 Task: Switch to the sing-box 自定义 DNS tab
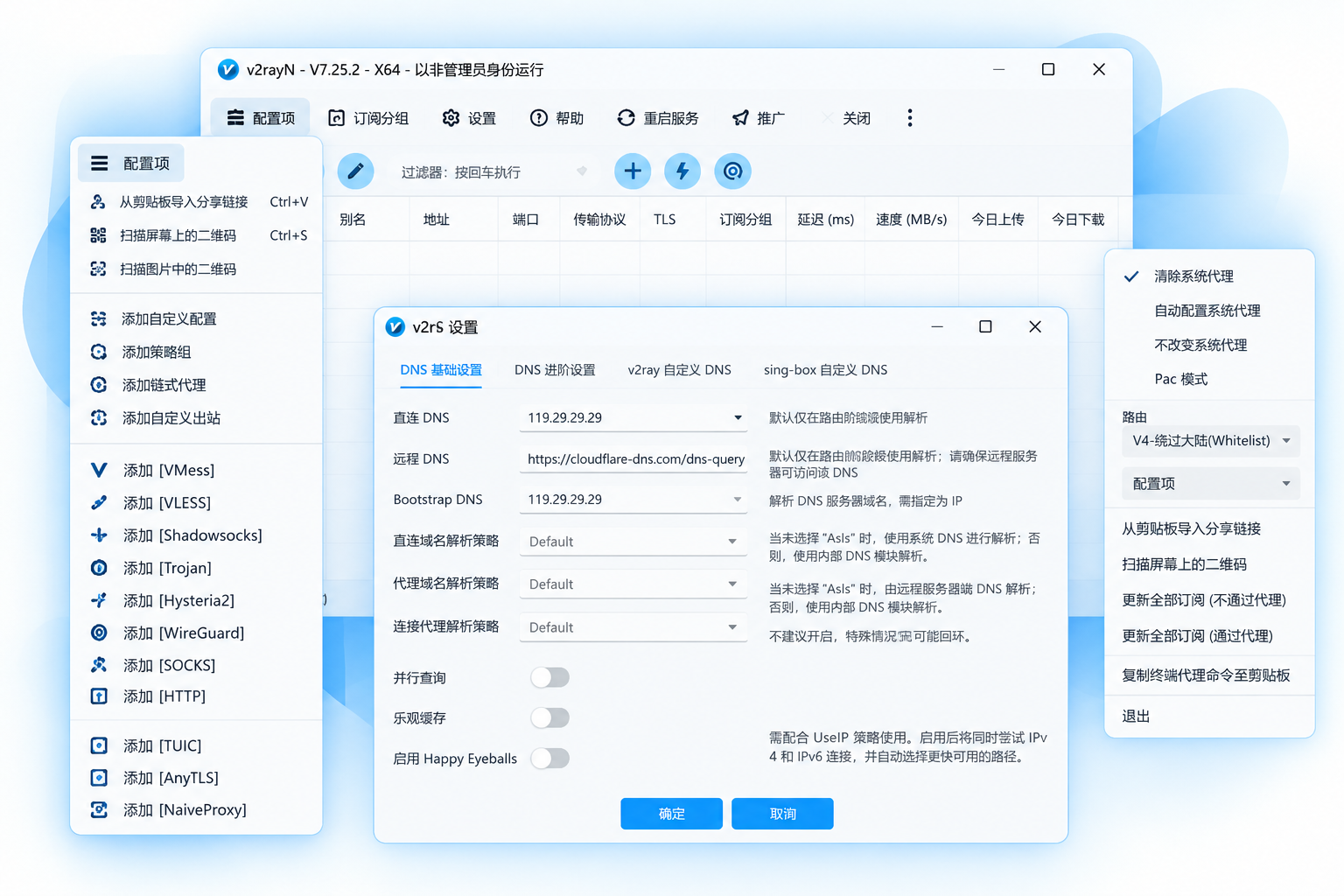825,370
